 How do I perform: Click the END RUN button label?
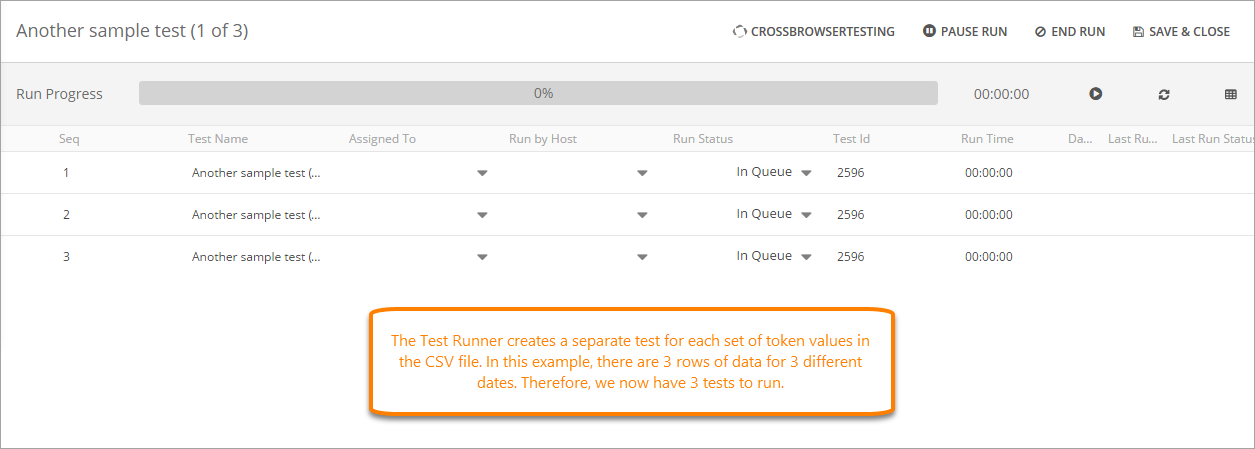[1078, 32]
